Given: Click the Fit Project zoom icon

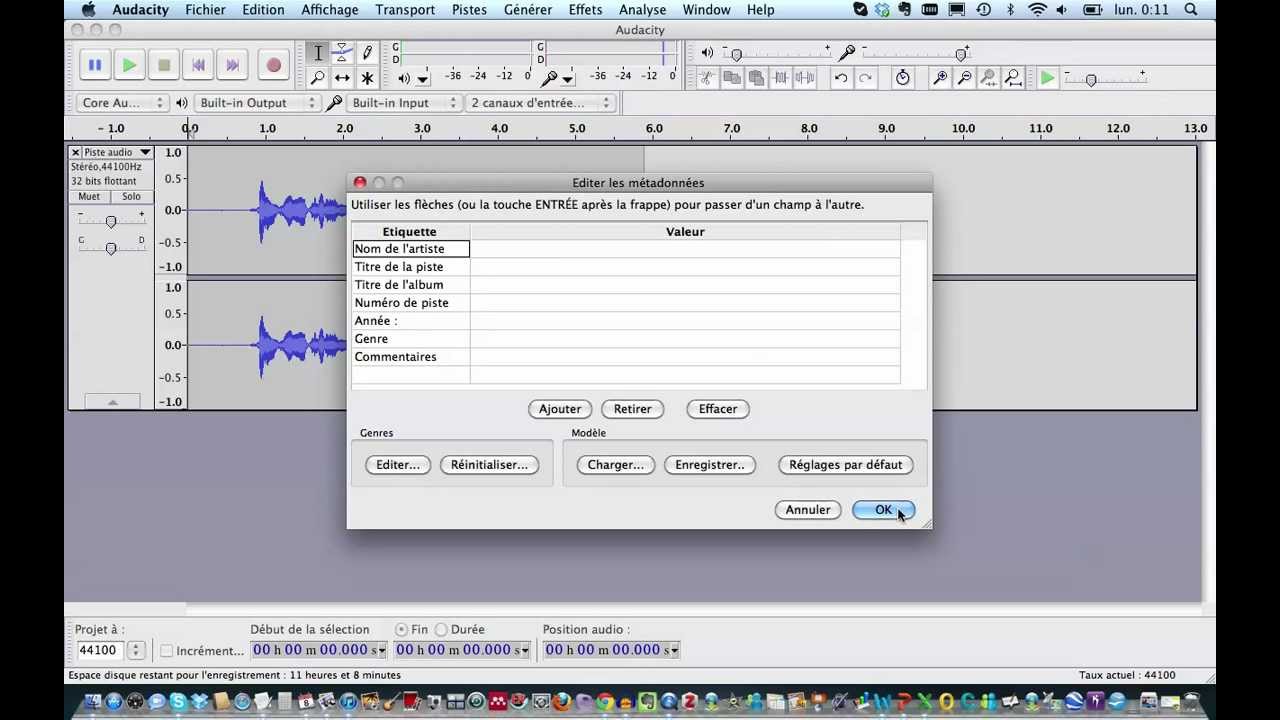Looking at the screenshot, I should pos(1013,77).
